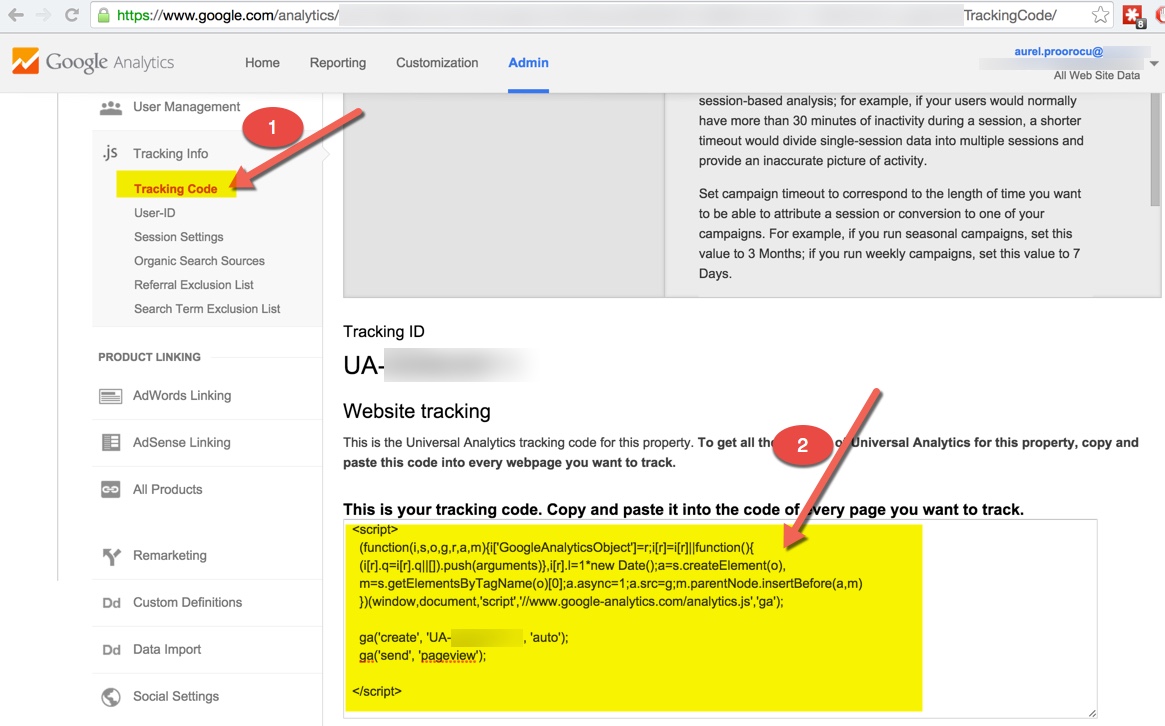
Task: Click the page vertical scrollbar
Action: [x=1155, y=149]
